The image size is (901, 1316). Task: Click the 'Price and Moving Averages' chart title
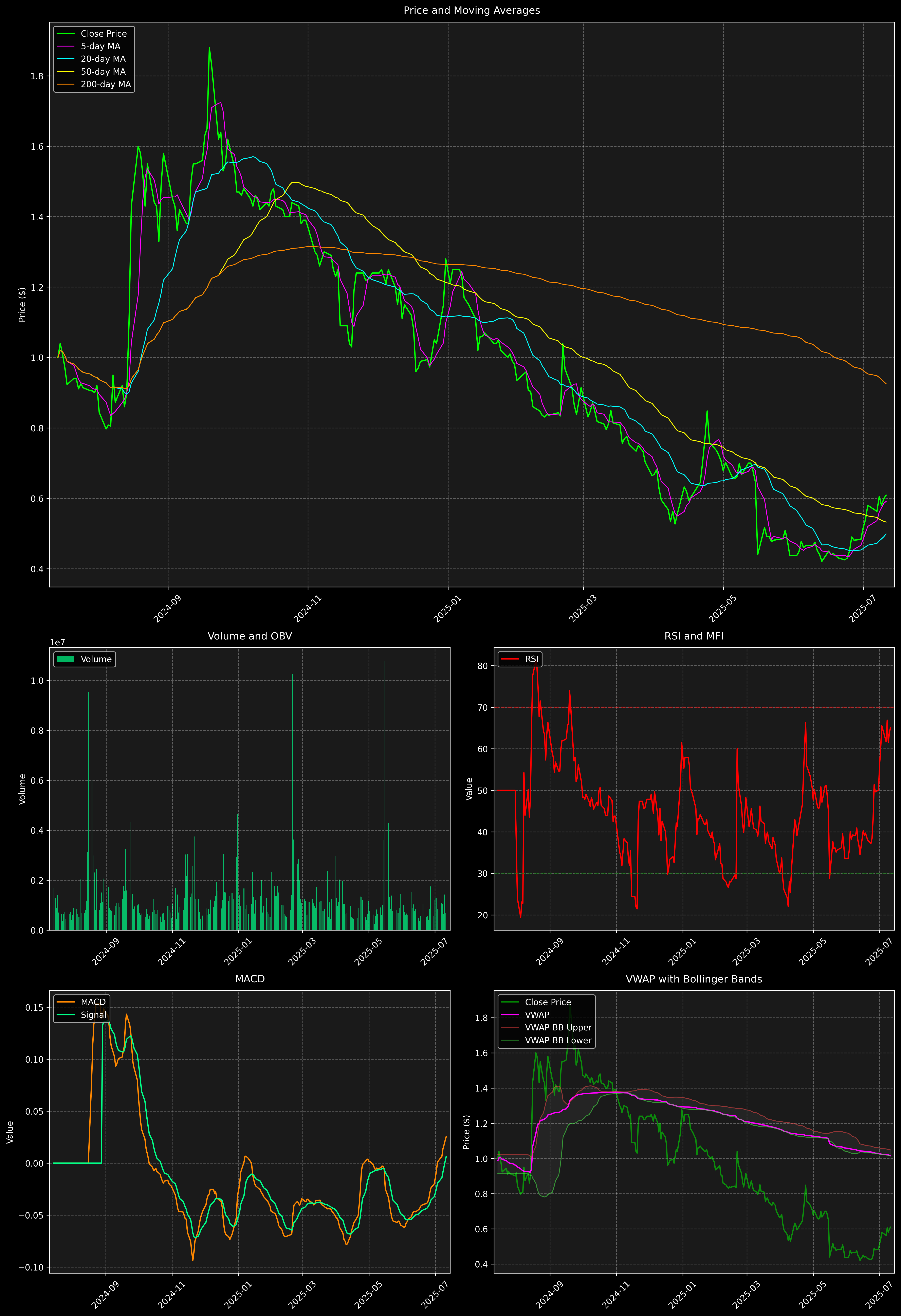click(472, 10)
